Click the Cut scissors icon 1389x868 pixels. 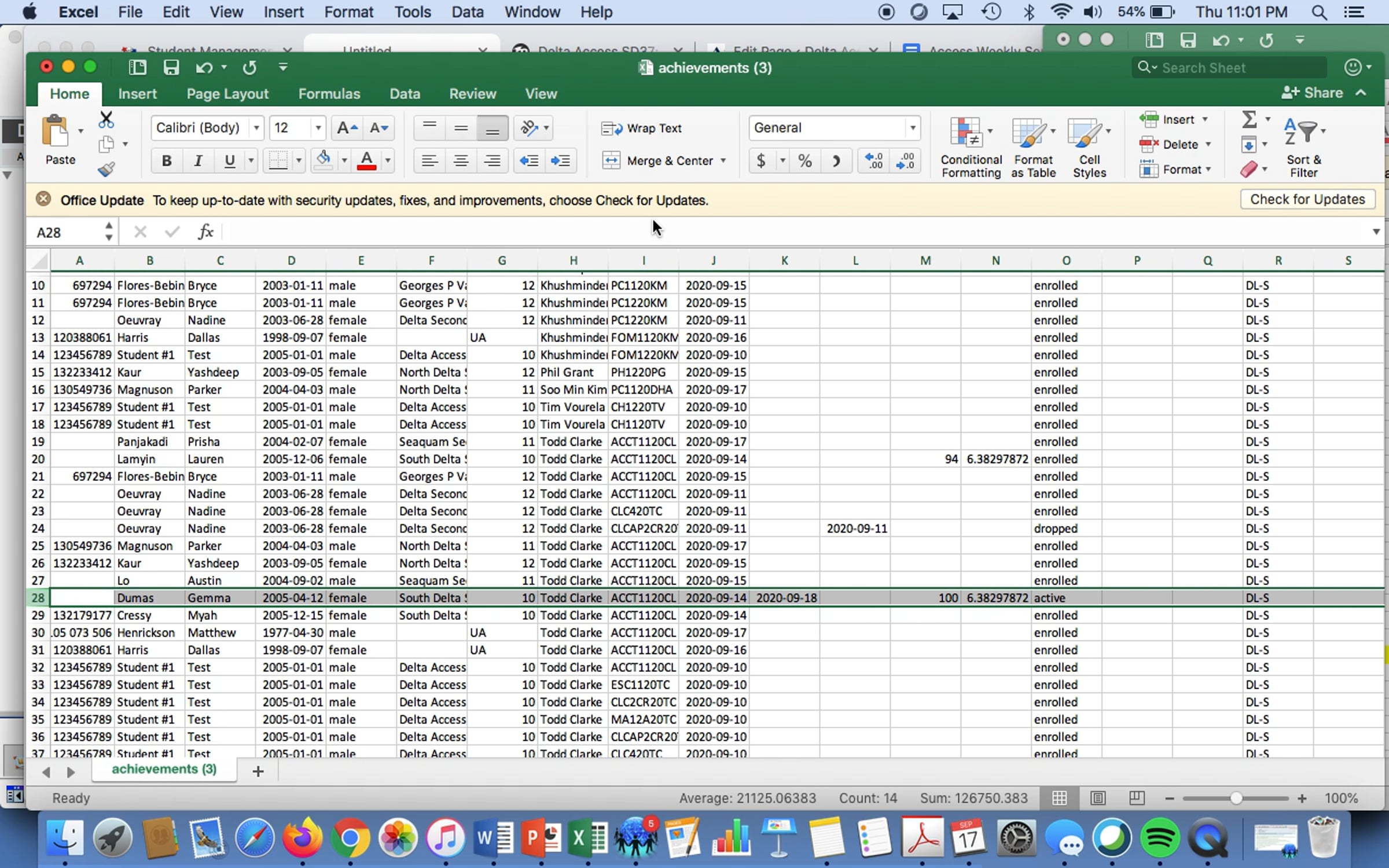tap(106, 120)
